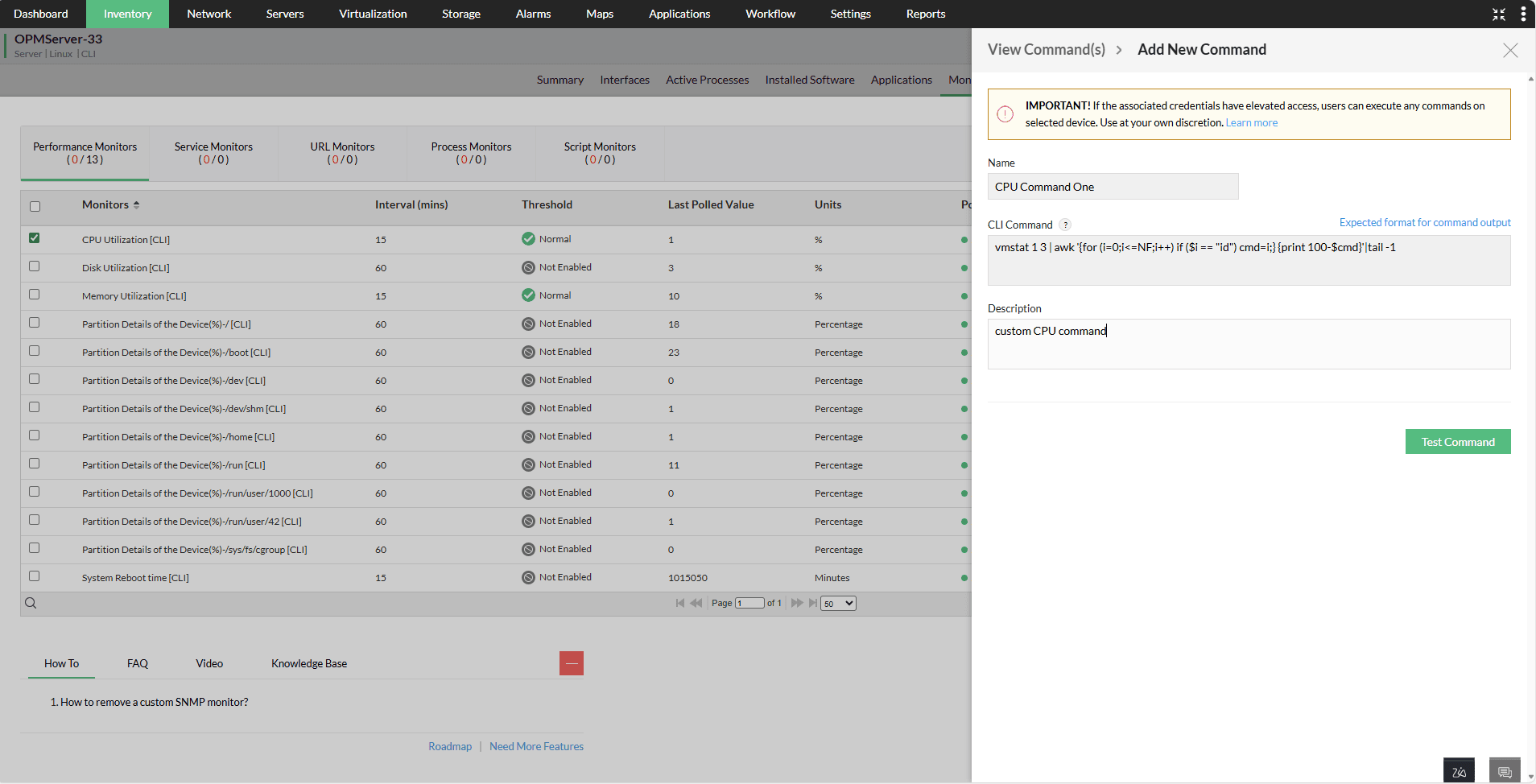Click the Normal status icon for CPU Utilization
The width and height of the screenshot is (1536, 784).
coord(528,239)
